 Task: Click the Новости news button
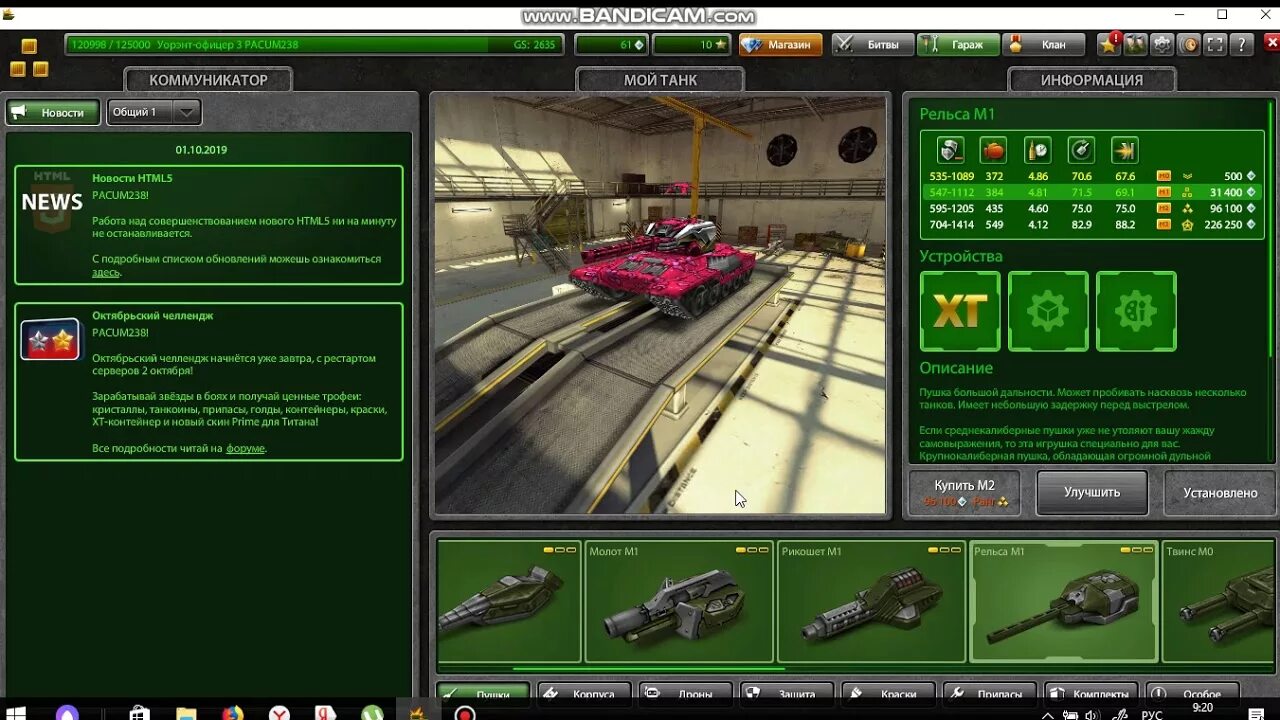[x=53, y=112]
